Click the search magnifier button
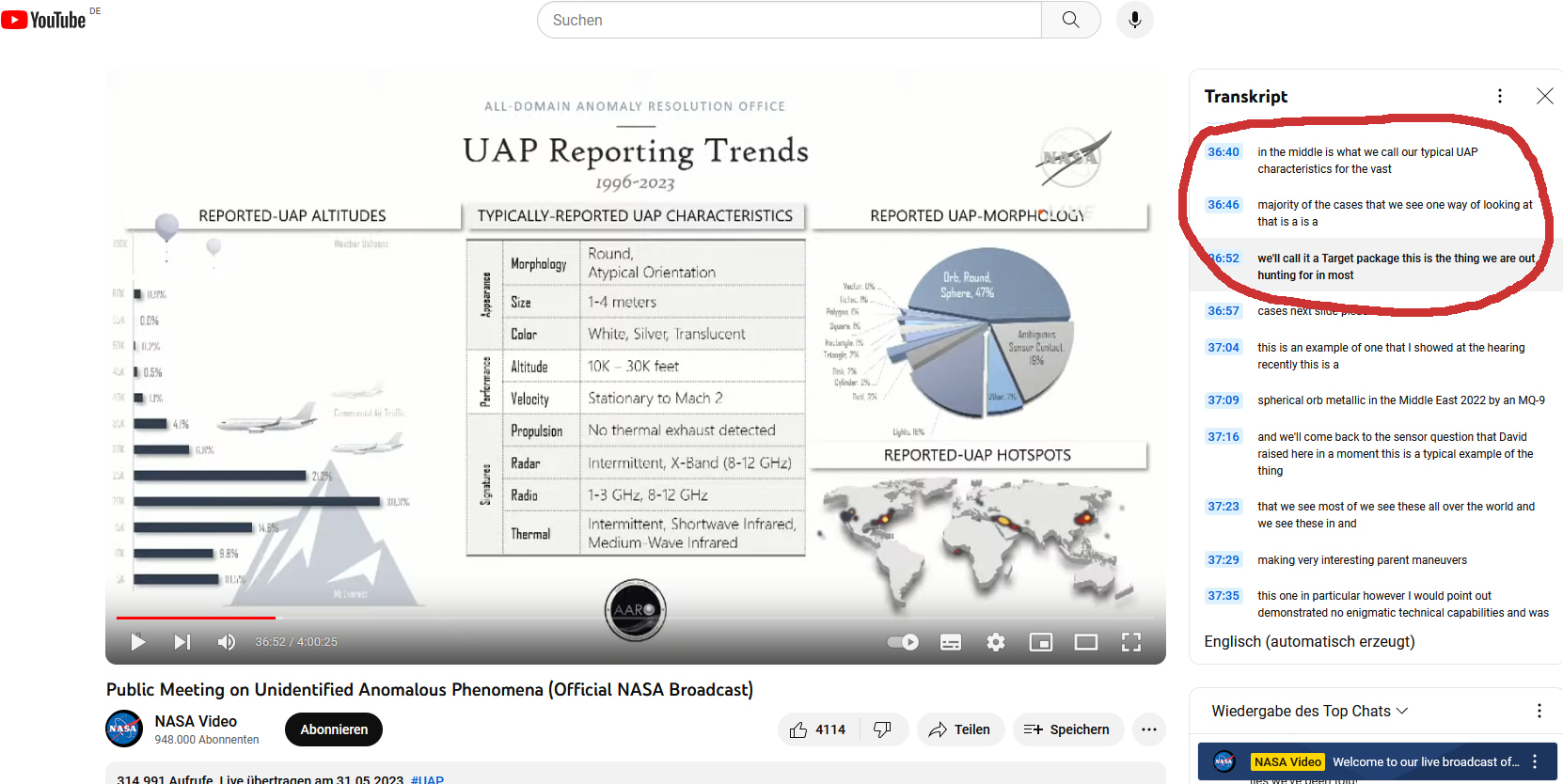The width and height of the screenshot is (1563, 784). tap(1070, 20)
